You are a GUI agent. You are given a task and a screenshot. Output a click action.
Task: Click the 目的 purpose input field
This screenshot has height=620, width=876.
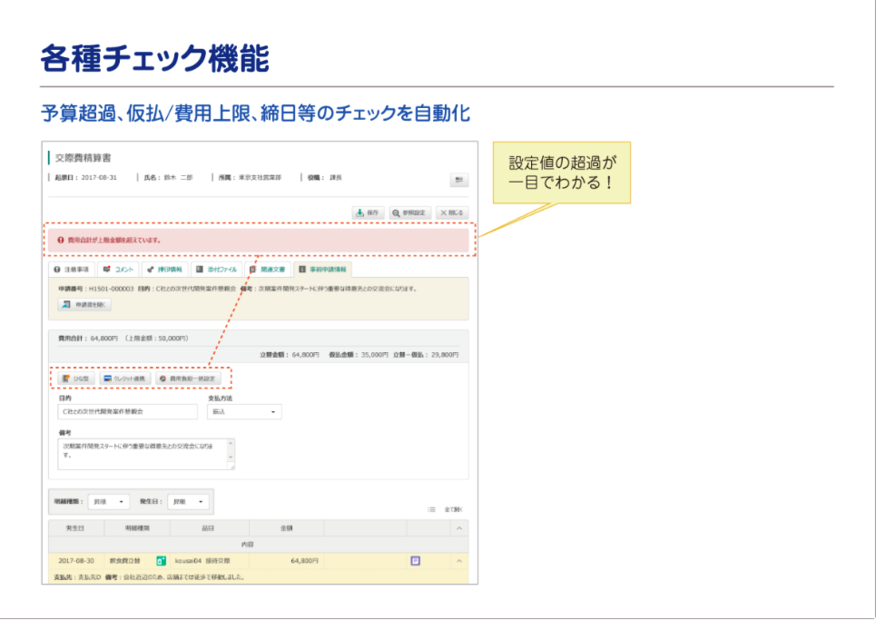tap(128, 411)
